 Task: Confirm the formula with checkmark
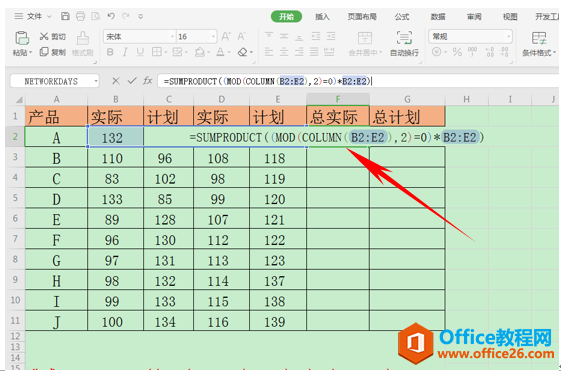[132, 81]
